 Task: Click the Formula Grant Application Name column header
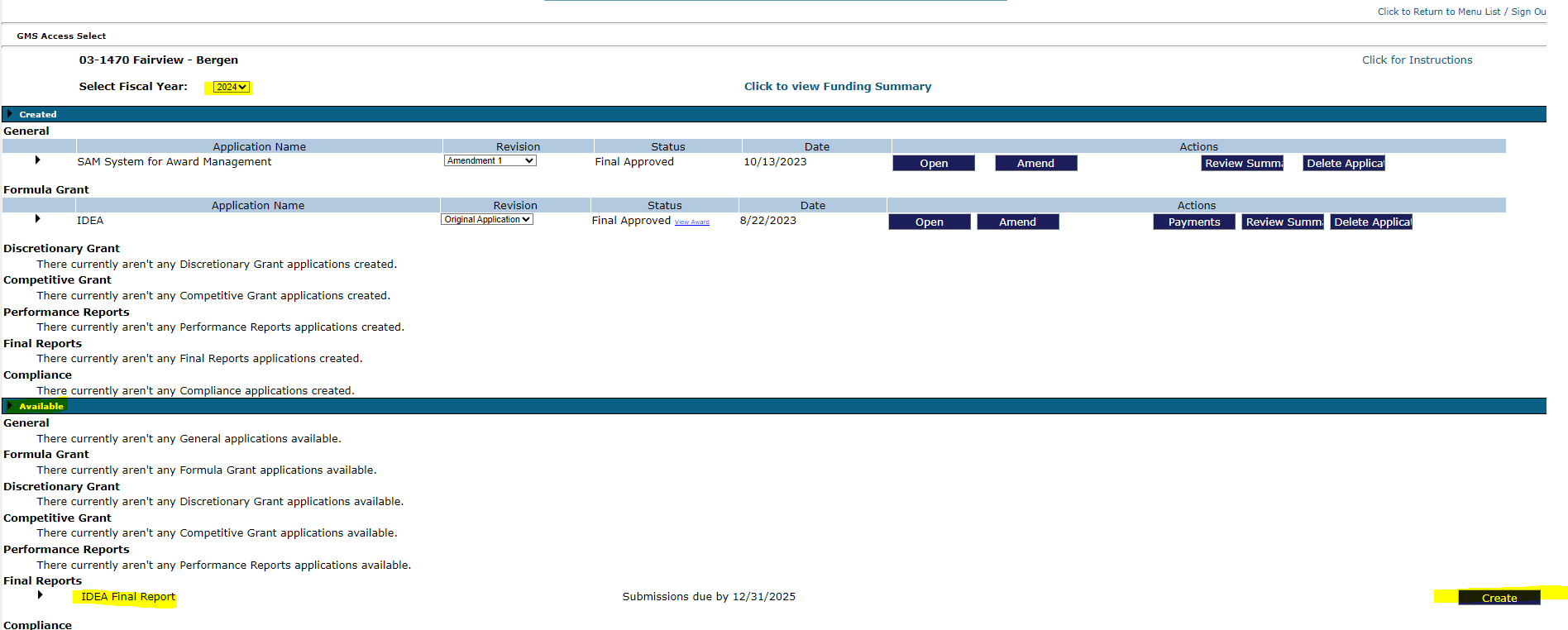258,205
